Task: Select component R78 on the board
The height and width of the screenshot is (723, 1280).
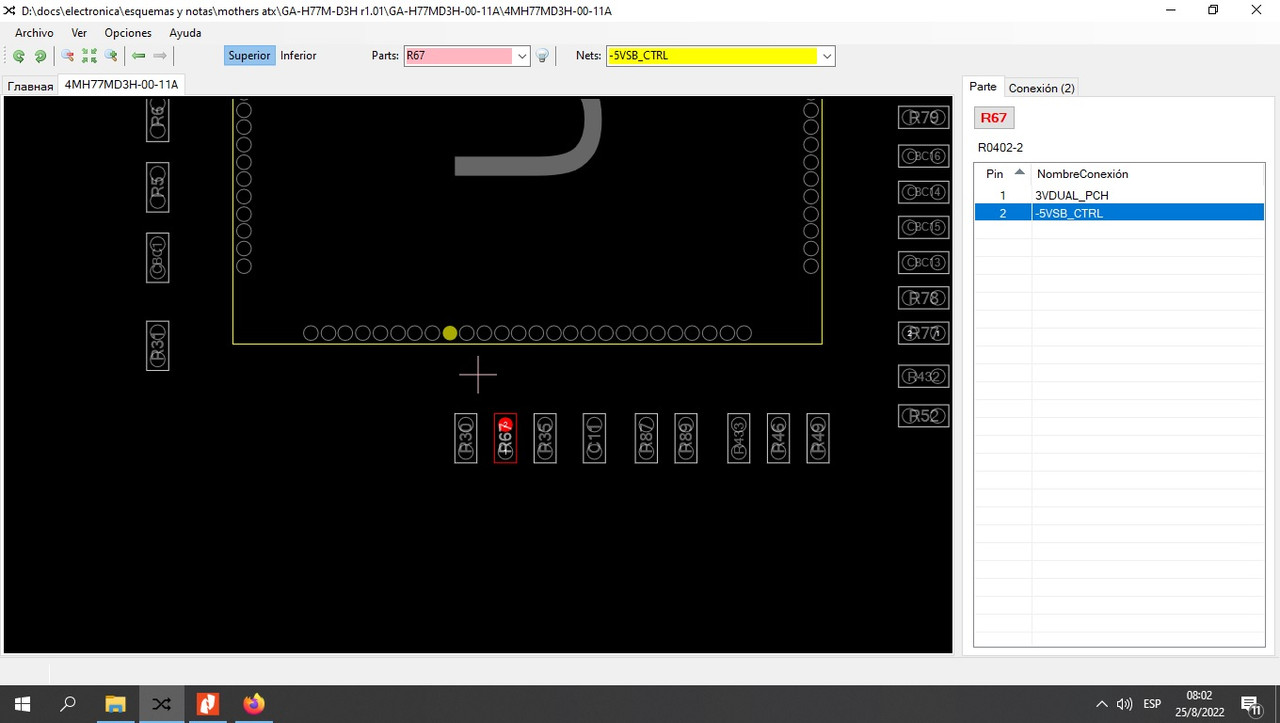Action: click(923, 298)
